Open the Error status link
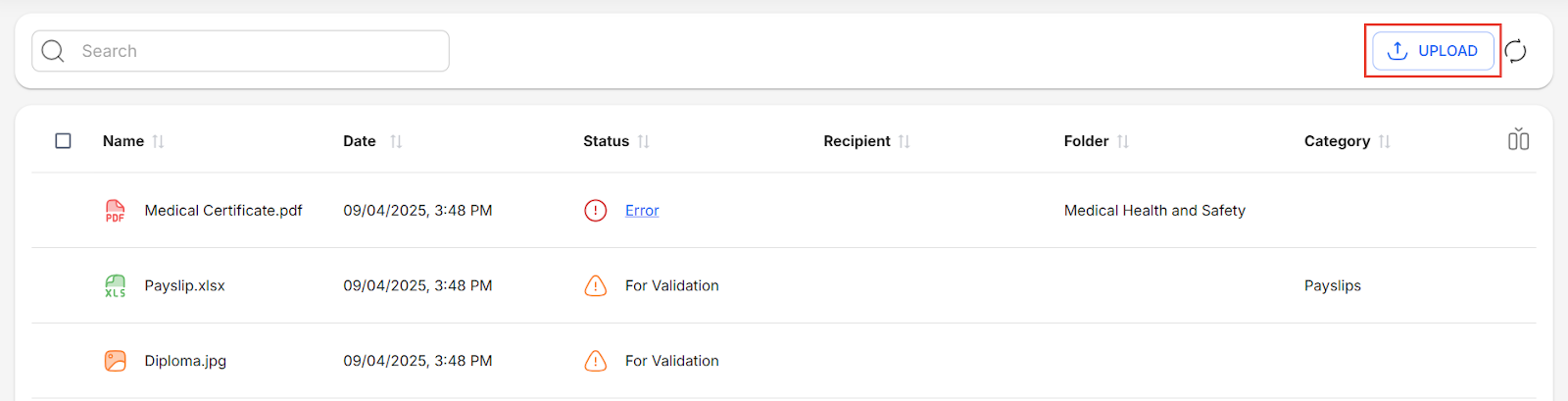This screenshot has width=1568, height=401. click(642, 211)
